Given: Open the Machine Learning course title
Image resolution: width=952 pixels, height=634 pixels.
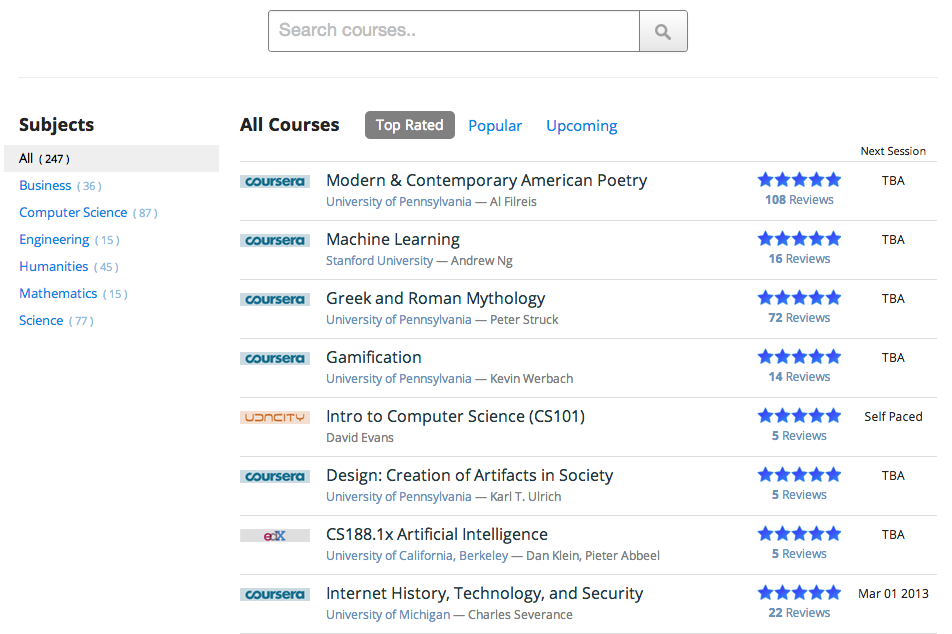Looking at the screenshot, I should (393, 240).
